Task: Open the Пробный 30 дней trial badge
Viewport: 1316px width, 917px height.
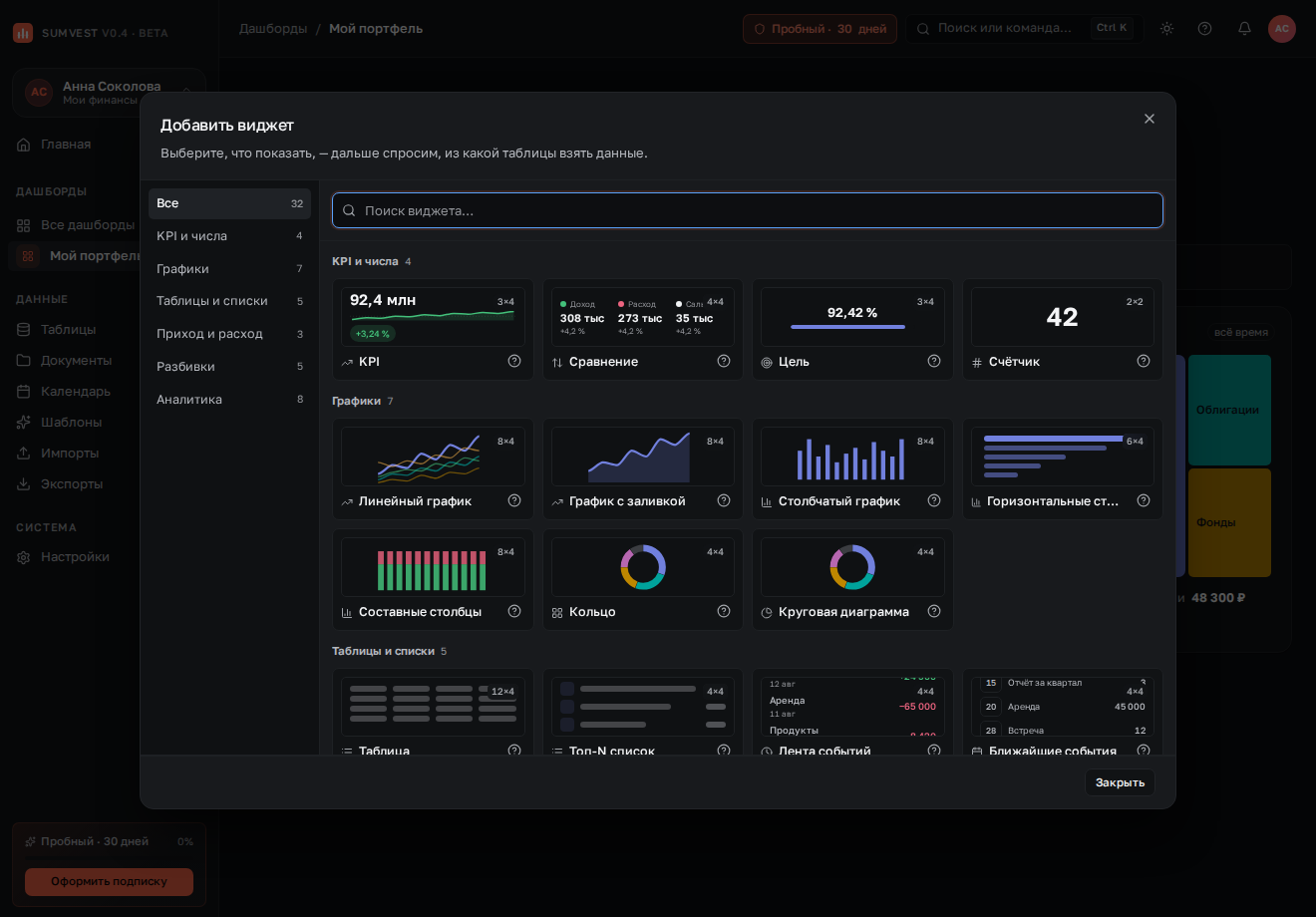Action: [820, 29]
